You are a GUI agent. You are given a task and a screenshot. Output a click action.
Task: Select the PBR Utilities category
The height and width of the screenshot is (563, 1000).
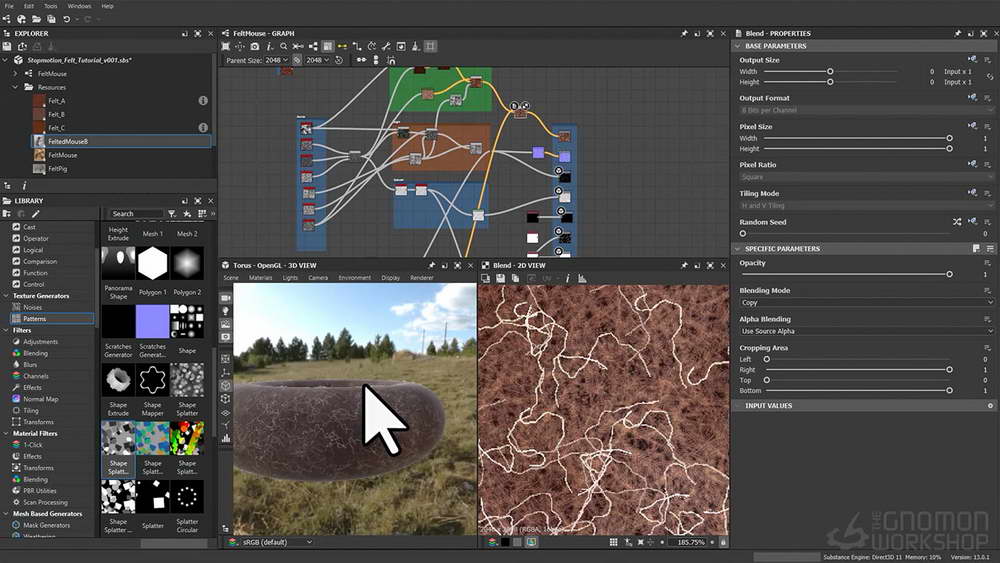(x=40, y=491)
